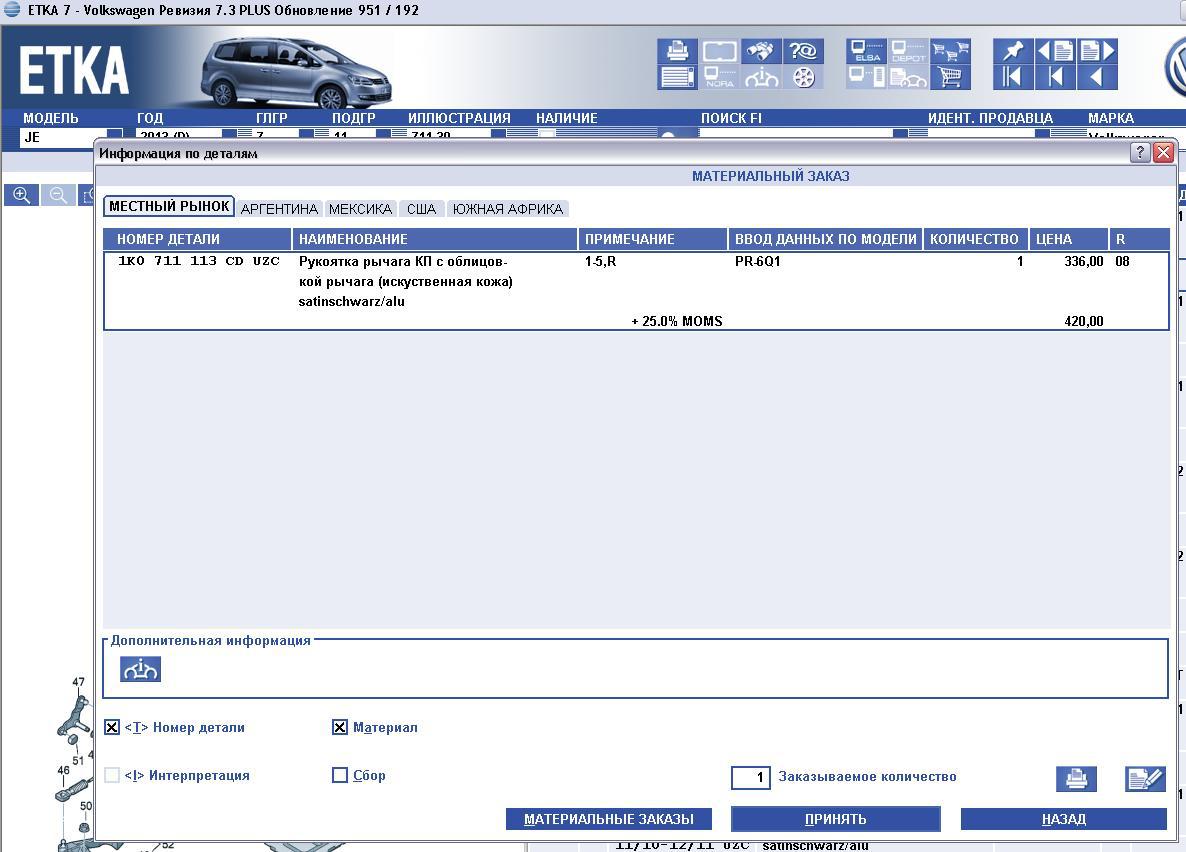The height and width of the screenshot is (852, 1186).
Task: Click the НАЗАД button
Action: coord(1063,819)
